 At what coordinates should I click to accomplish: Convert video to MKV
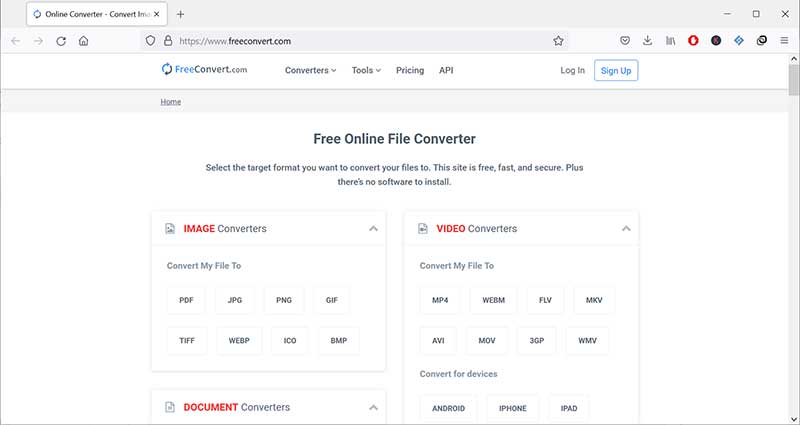pyautogui.click(x=594, y=300)
